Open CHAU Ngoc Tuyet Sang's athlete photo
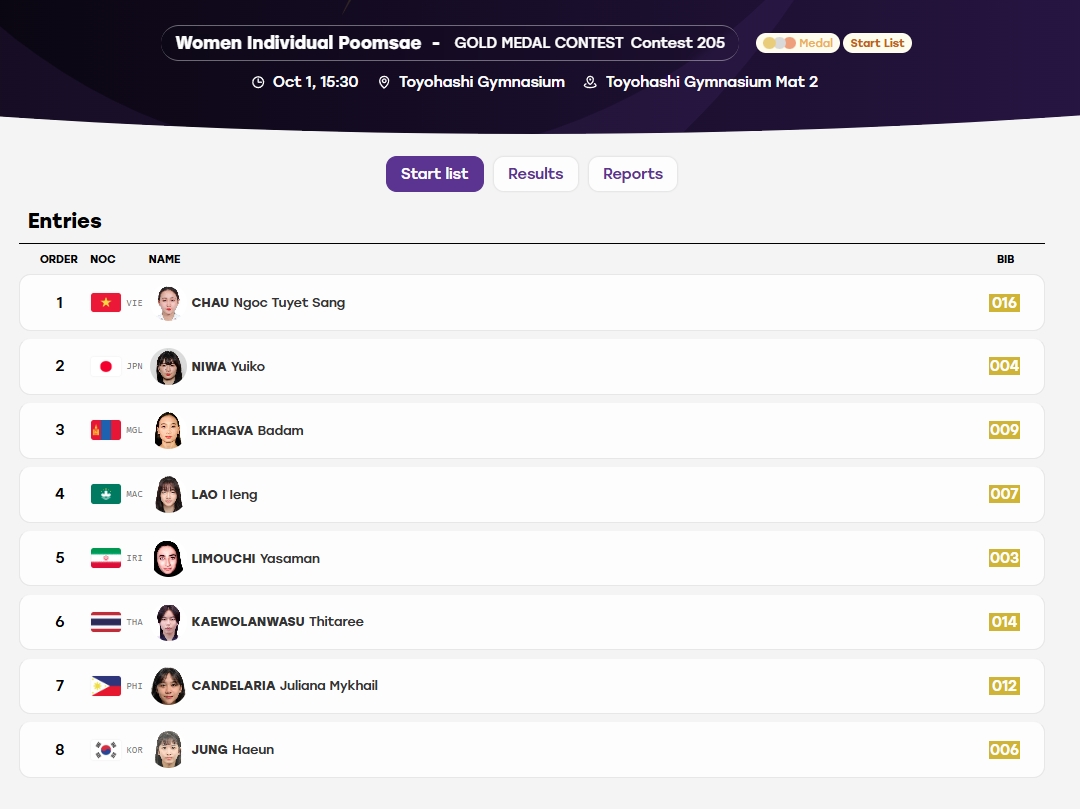This screenshot has width=1080, height=809. [168, 303]
